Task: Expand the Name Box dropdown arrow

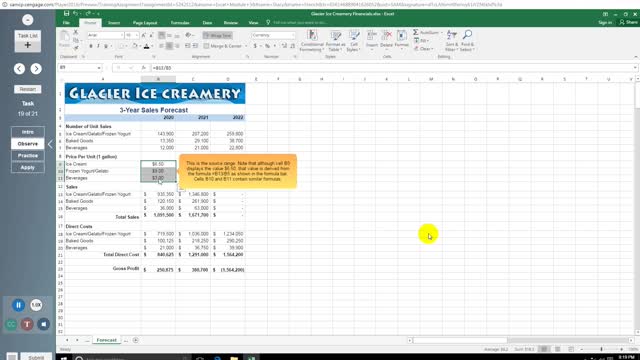Action: pyautogui.click(x=99, y=68)
